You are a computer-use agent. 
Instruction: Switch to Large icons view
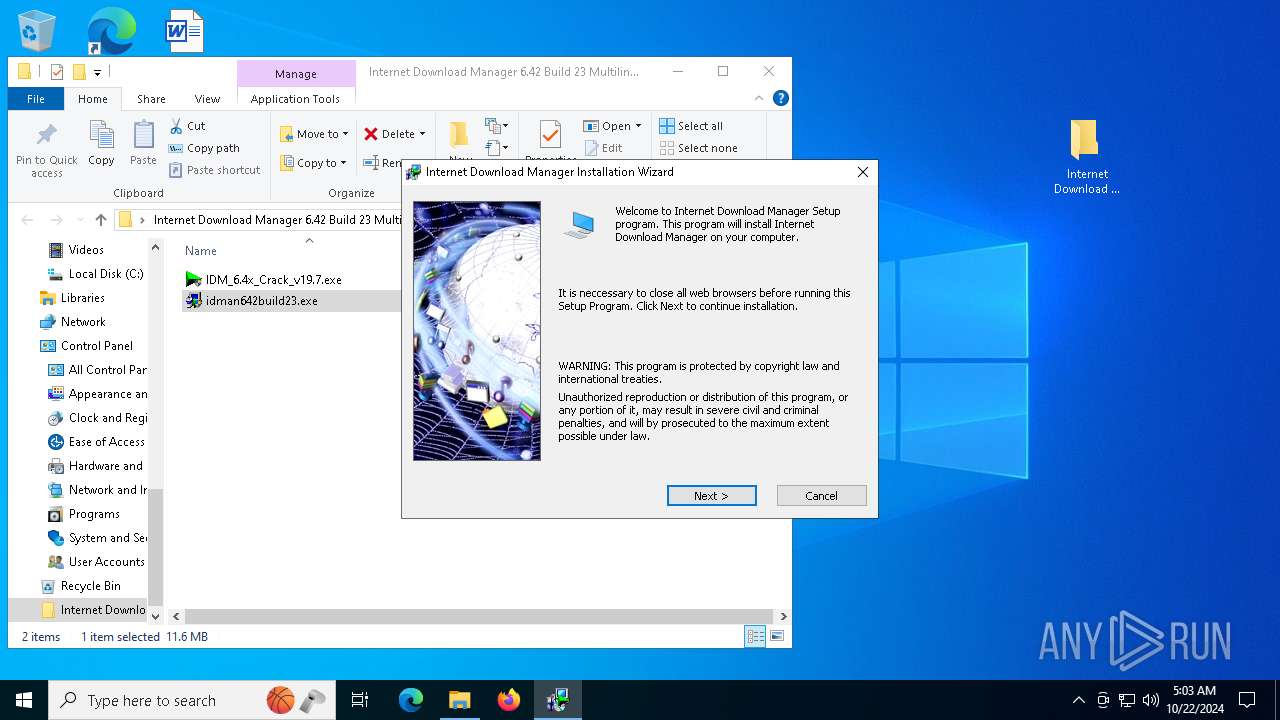pyautogui.click(x=776, y=636)
